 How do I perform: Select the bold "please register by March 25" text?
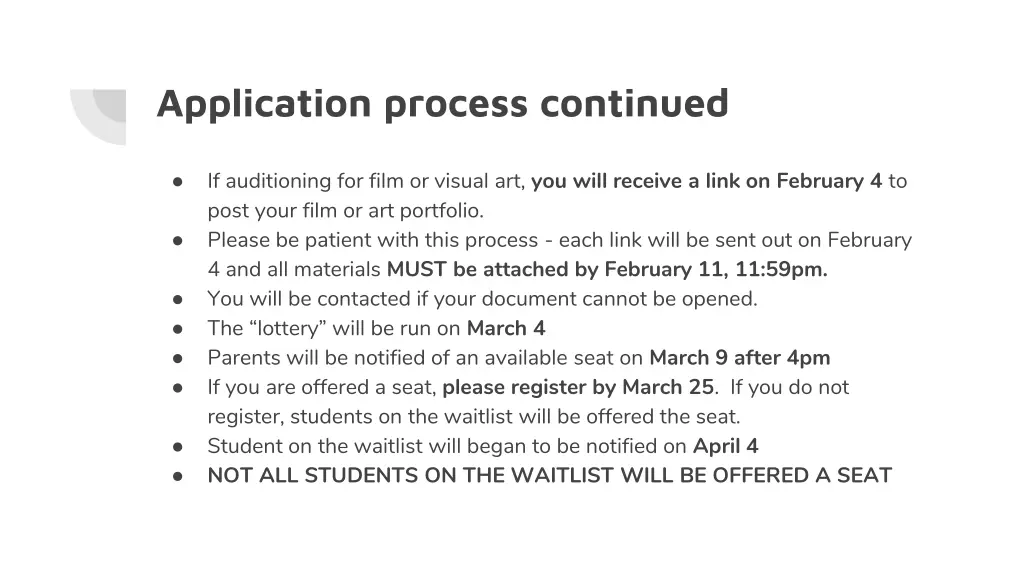578,387
